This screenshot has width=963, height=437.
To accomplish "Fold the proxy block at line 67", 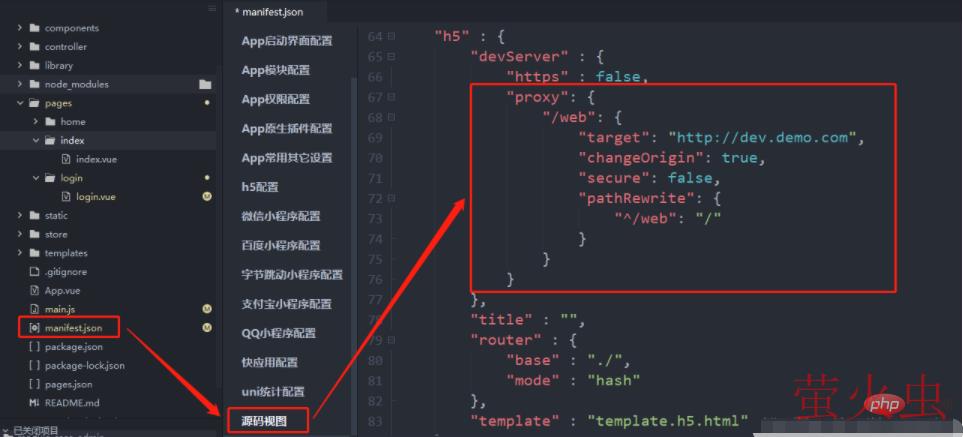I will click(x=391, y=97).
